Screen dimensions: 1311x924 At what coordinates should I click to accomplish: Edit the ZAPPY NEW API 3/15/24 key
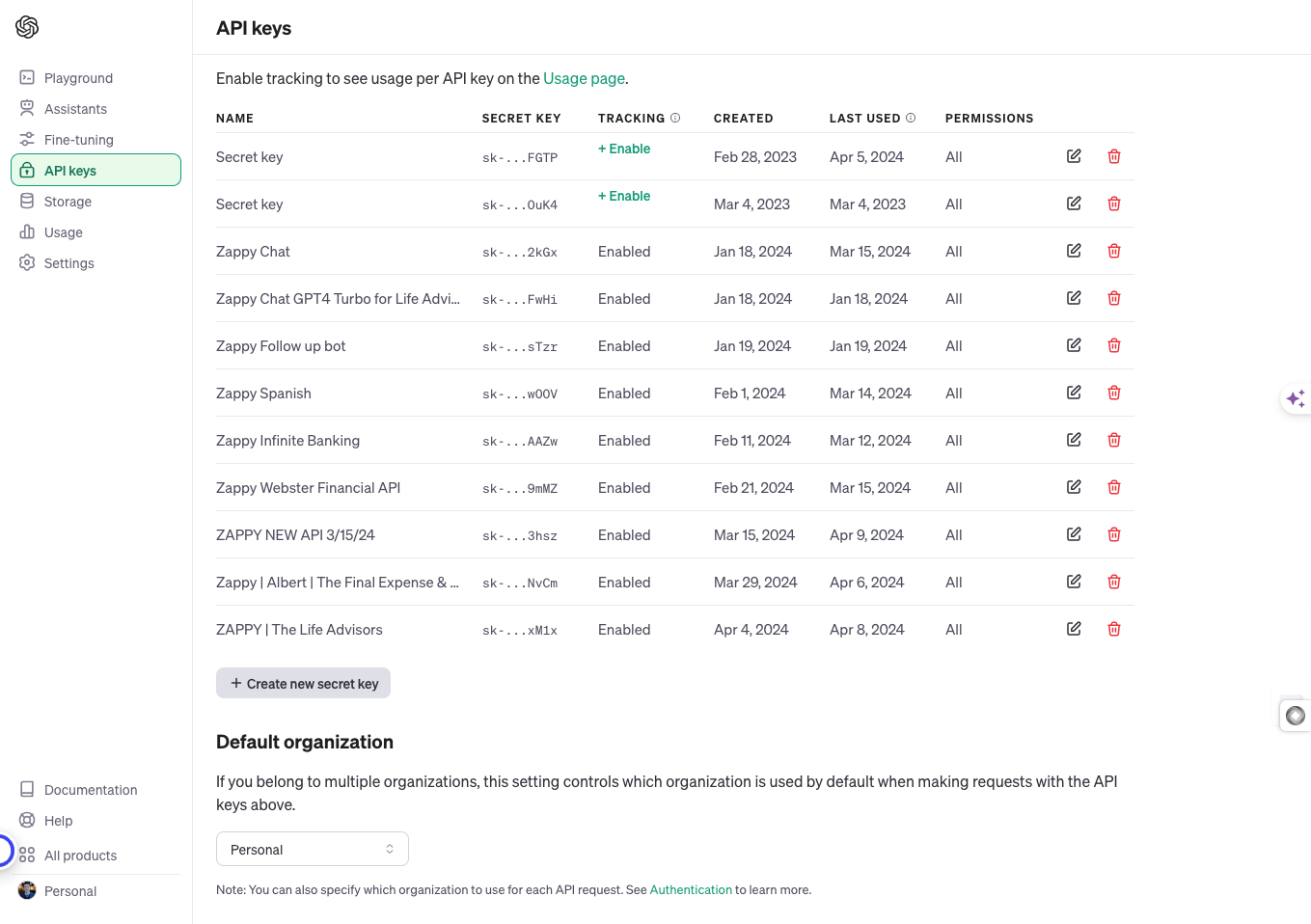tap(1074, 534)
